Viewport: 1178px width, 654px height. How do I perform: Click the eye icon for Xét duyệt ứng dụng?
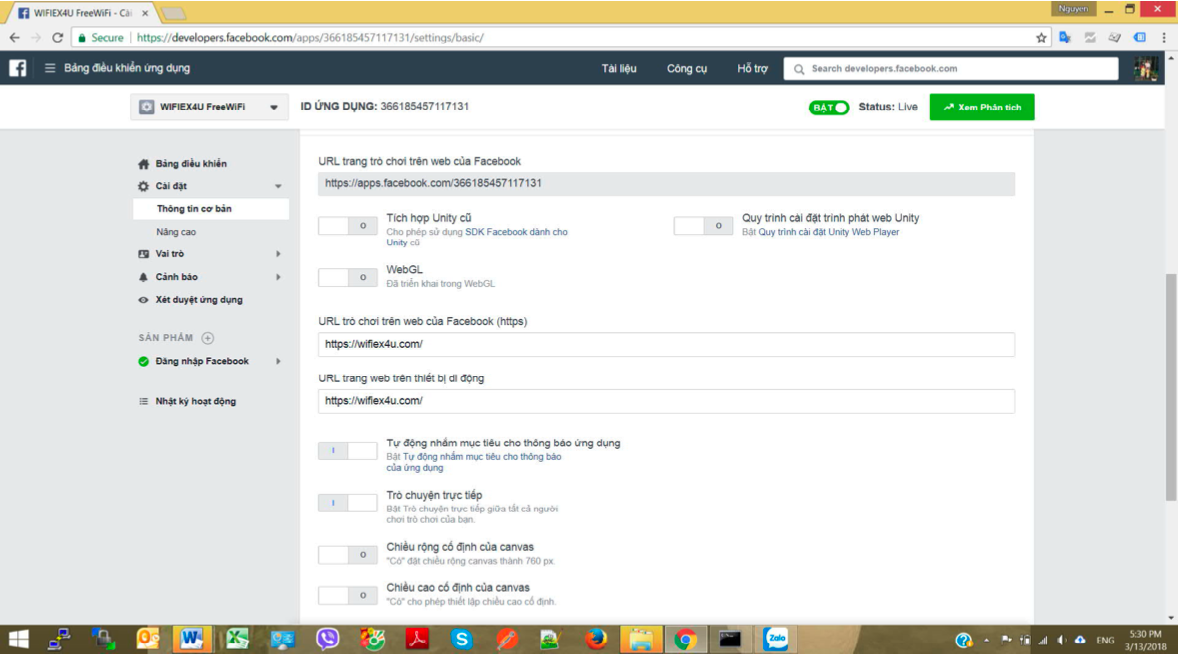point(143,300)
